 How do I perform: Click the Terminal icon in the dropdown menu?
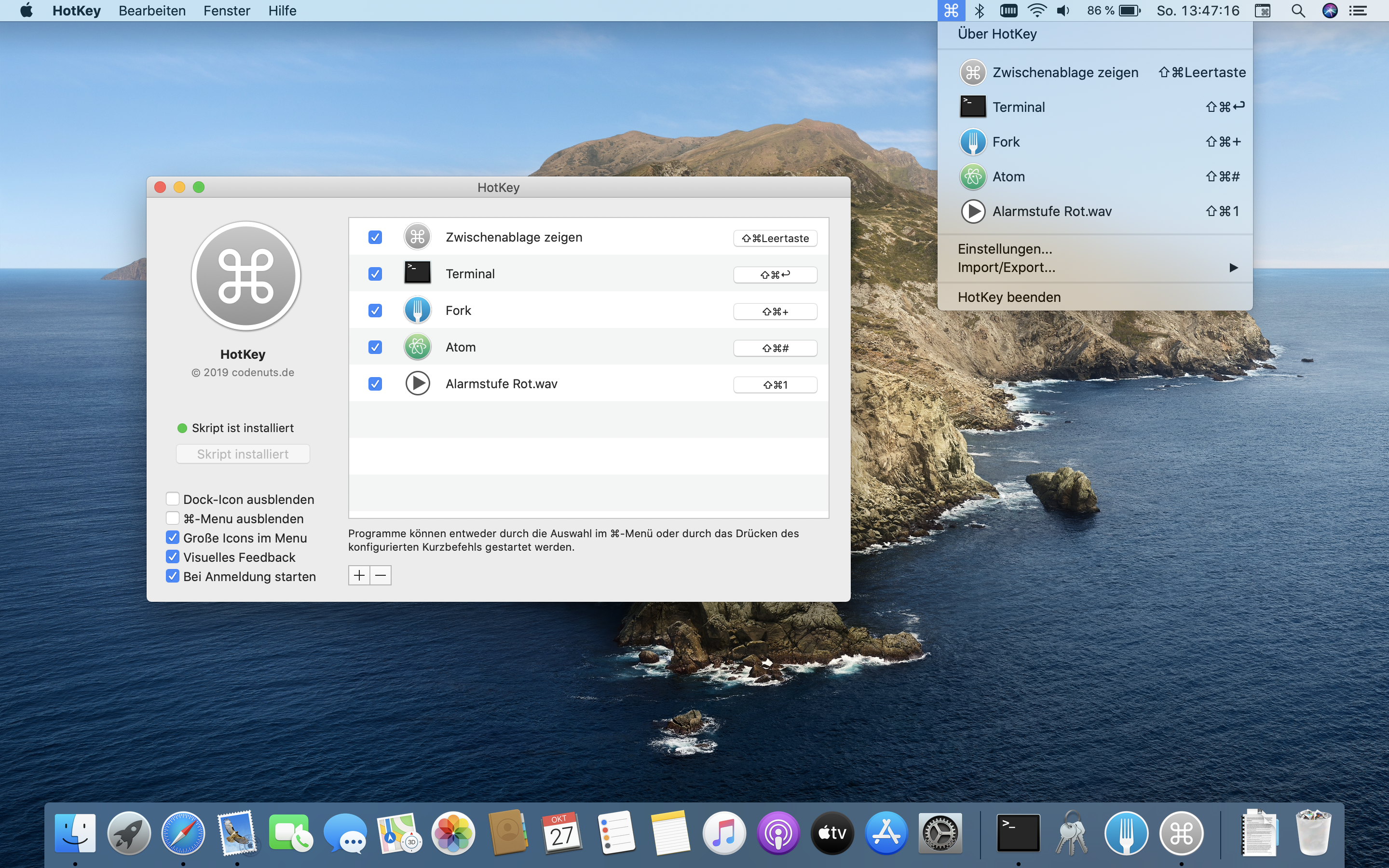972,107
